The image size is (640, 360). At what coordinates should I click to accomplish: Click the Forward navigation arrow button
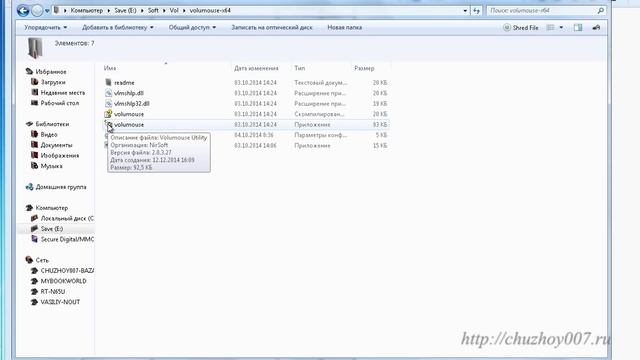(x=37, y=11)
